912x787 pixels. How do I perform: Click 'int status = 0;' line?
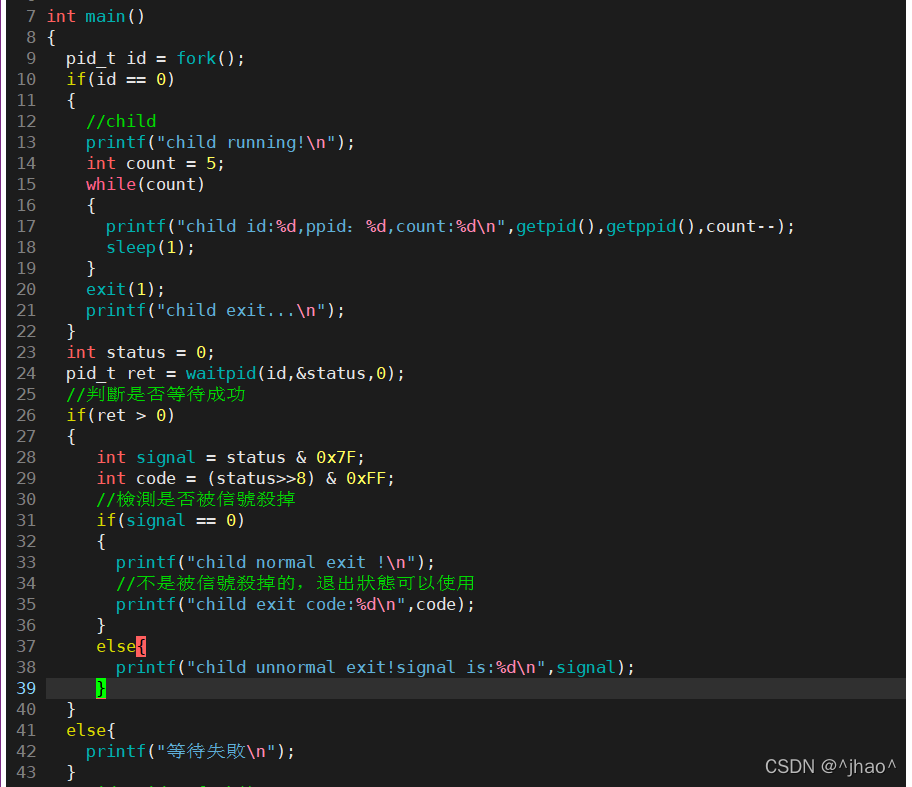pyautogui.click(x=140, y=352)
